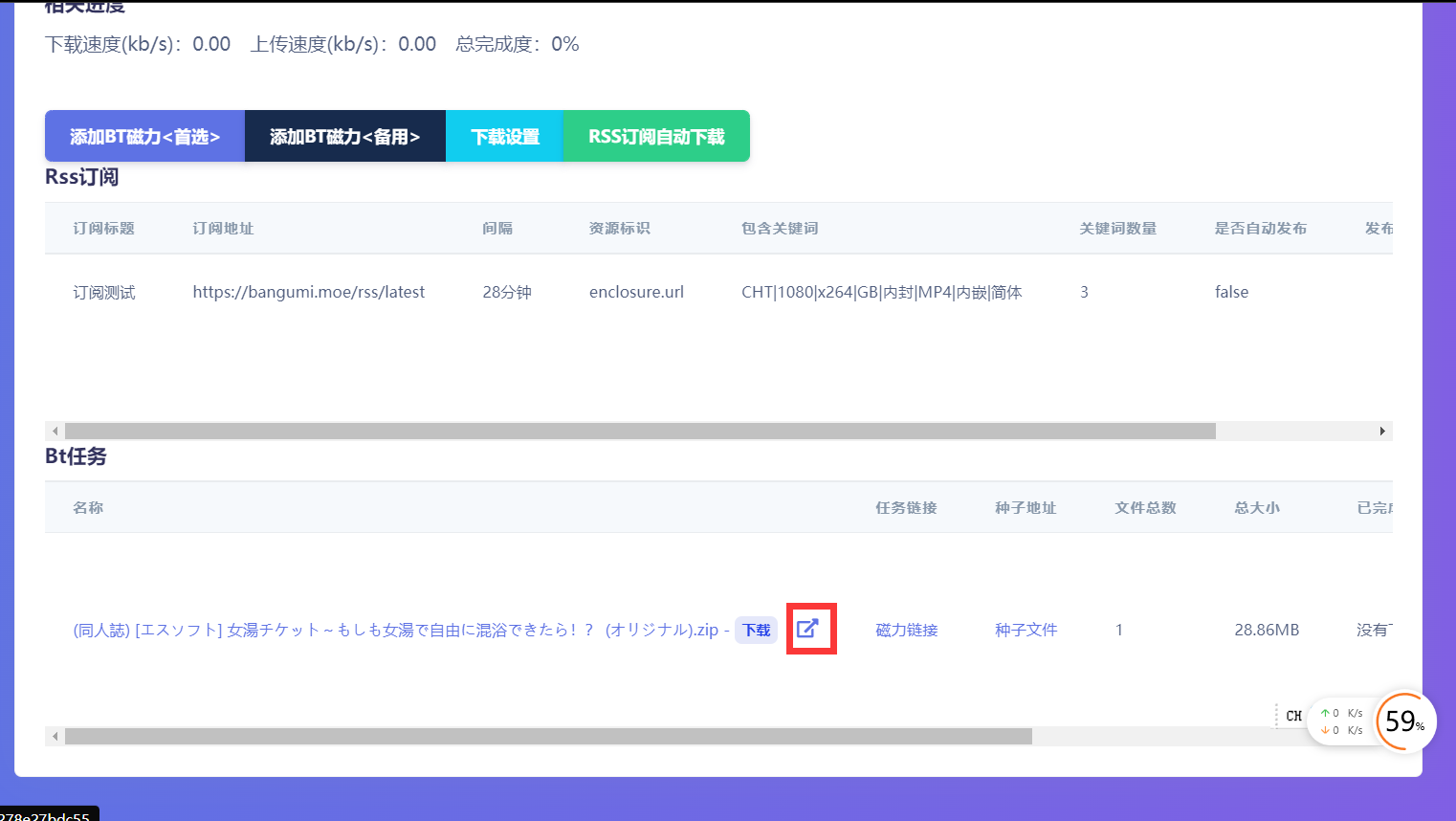The image size is (1456, 821).
Task: Click the CH input language indicator
Action: click(x=1293, y=716)
